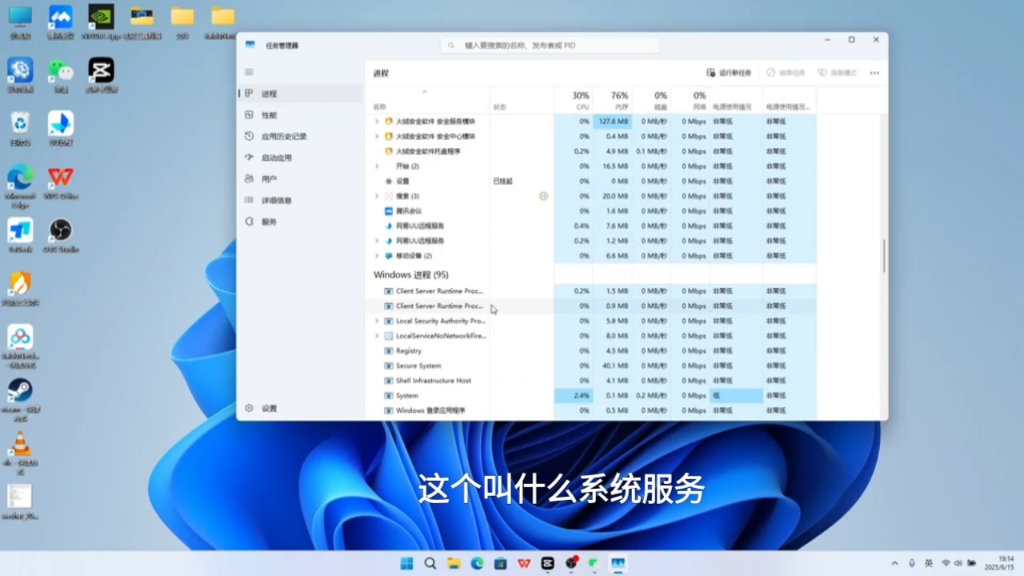Sort by 磁盘 (Disk) column header

(650, 101)
